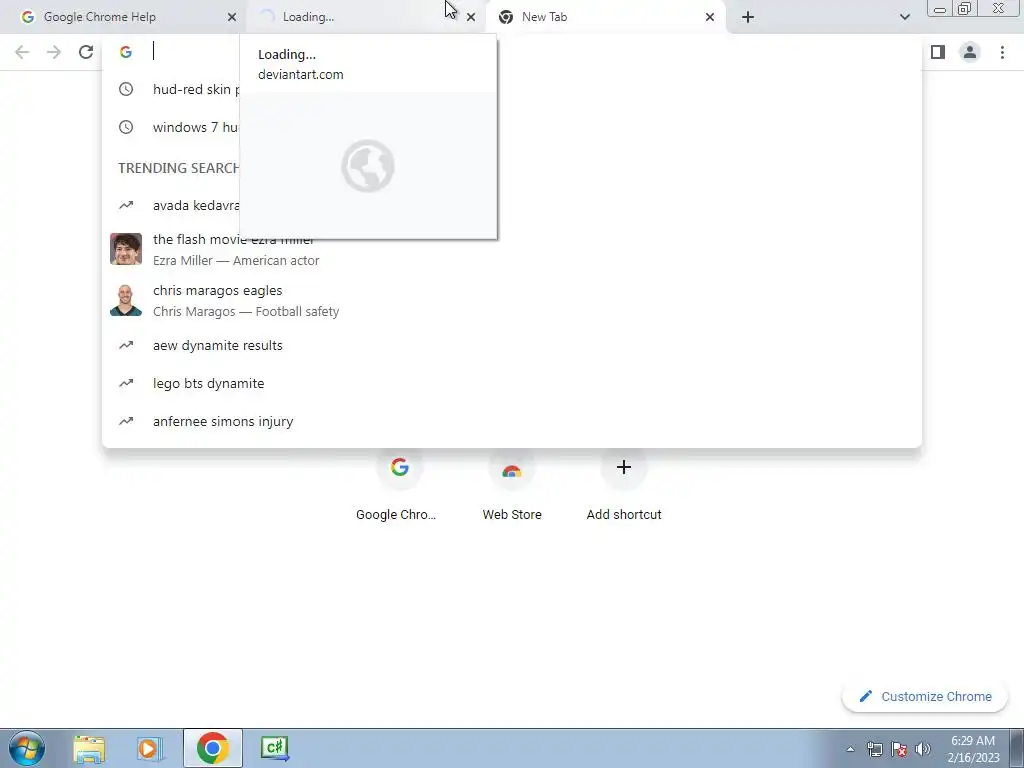Choose 'the flash movie ezra miller' suggestion
Viewport: 1024px width, 768px height.
[511, 249]
